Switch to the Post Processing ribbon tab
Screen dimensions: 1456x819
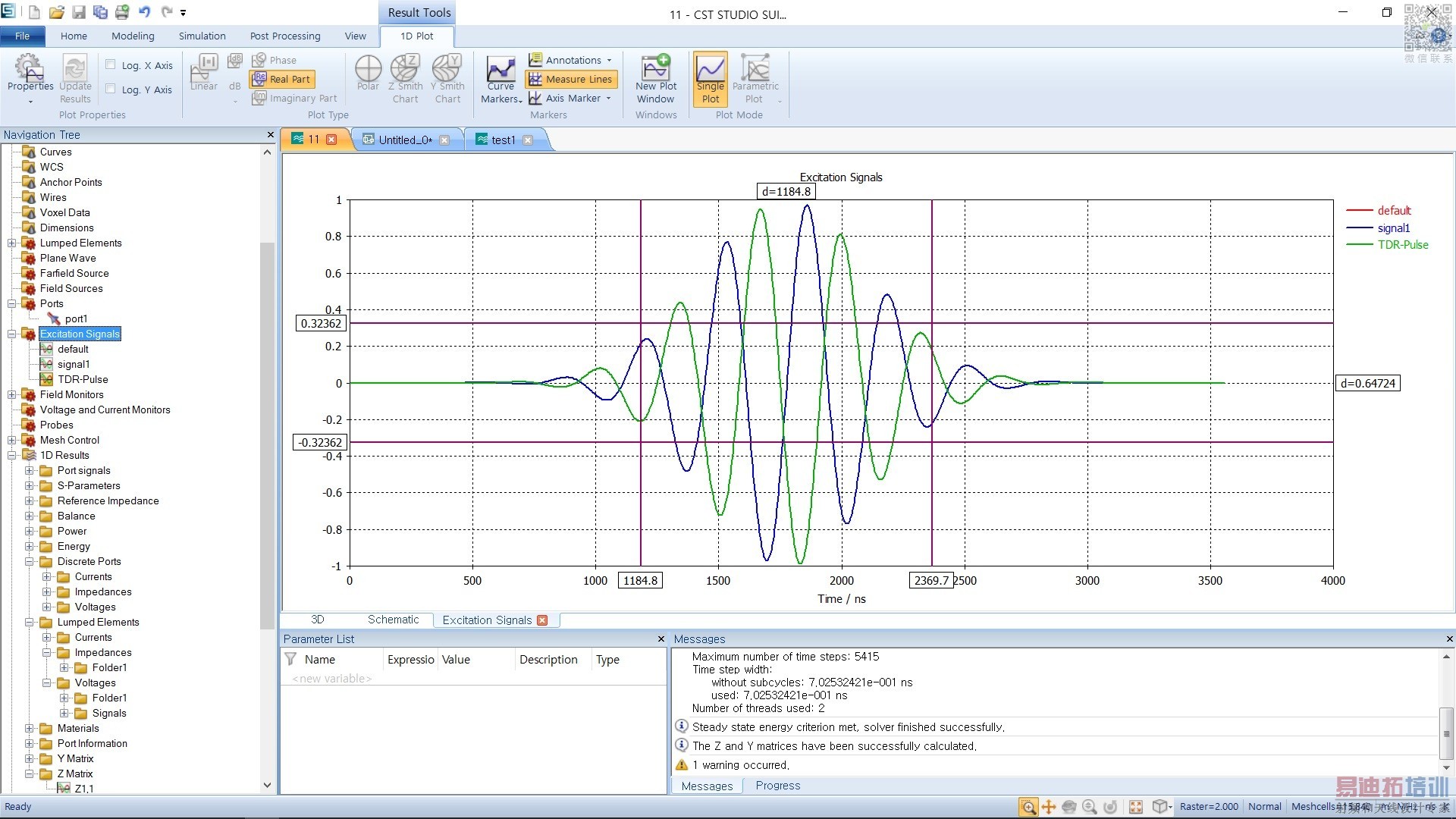coord(284,36)
